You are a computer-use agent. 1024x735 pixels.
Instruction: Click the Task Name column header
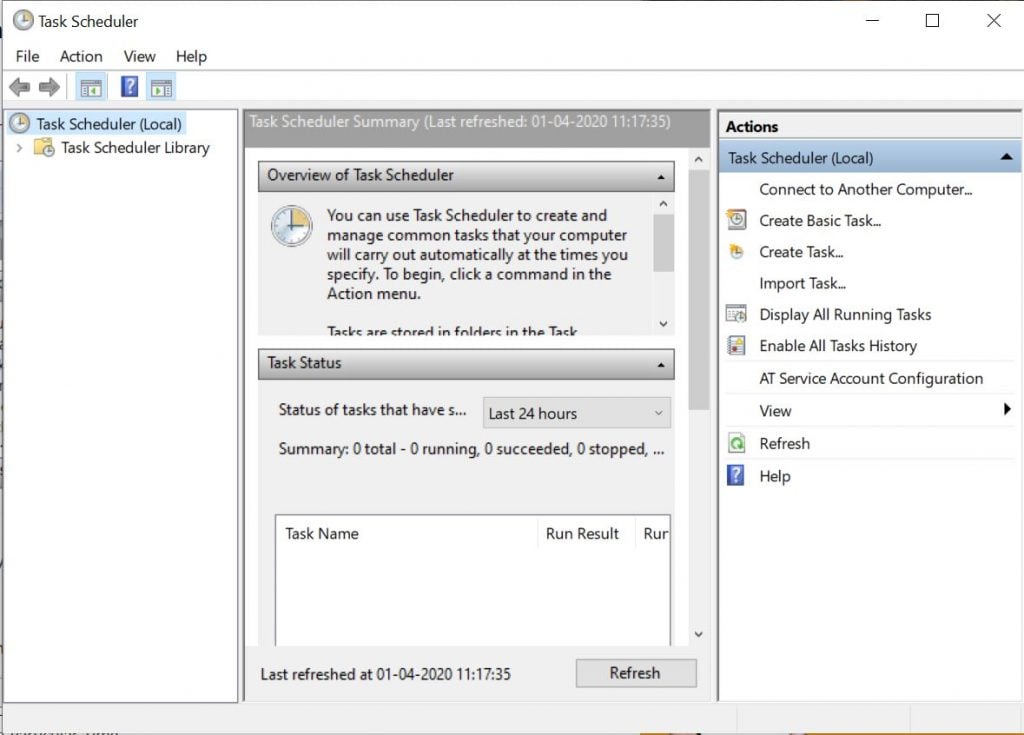point(321,534)
